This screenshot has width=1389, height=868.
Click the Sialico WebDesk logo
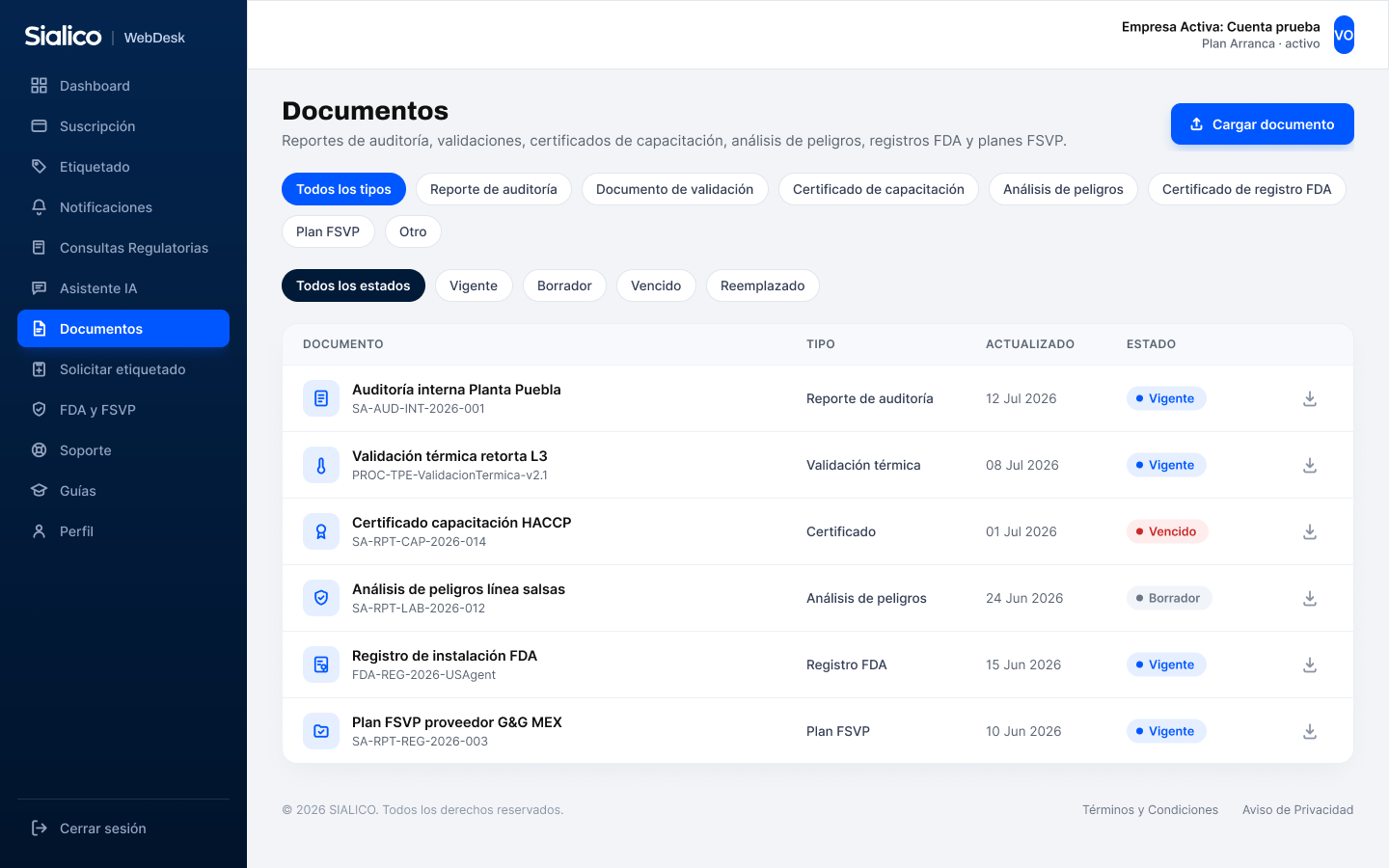click(104, 37)
